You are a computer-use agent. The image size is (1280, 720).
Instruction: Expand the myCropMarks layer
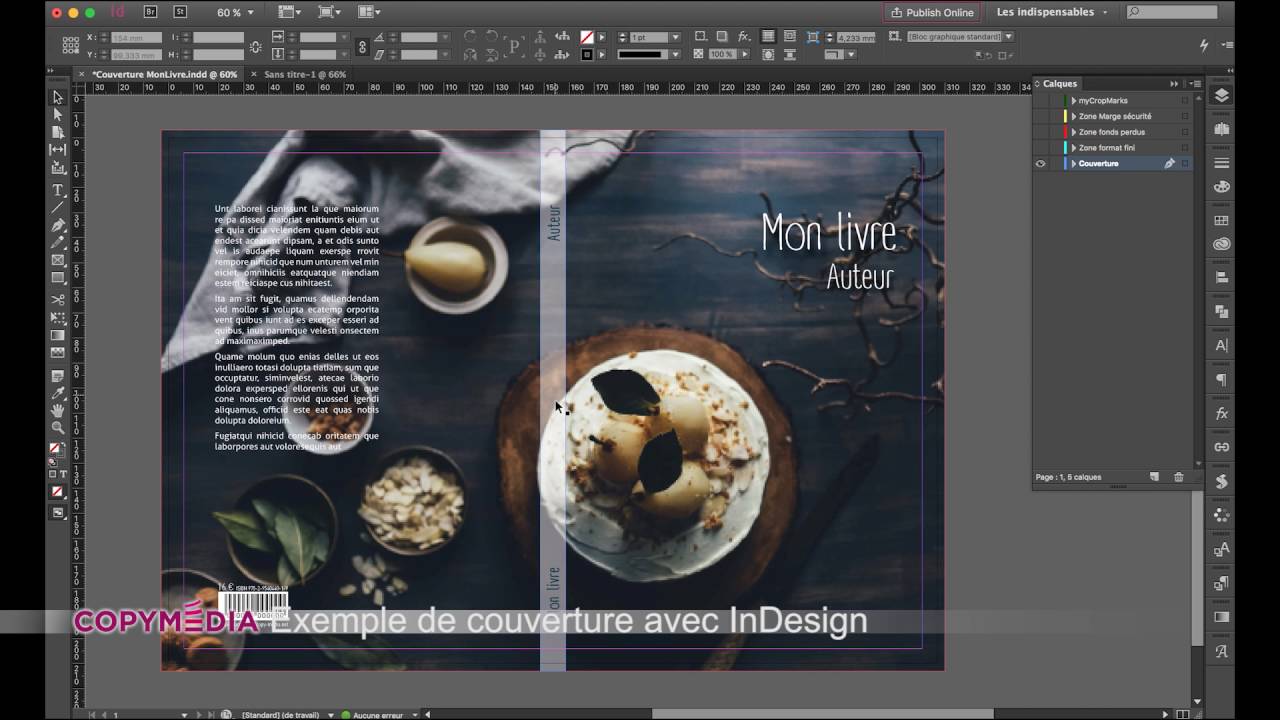1074,101
